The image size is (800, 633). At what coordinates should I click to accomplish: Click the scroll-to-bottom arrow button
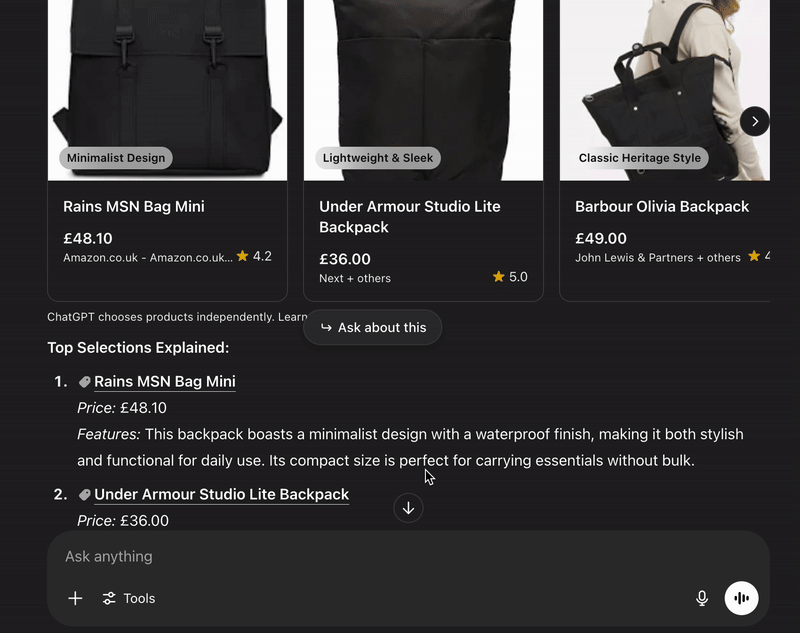pos(408,508)
